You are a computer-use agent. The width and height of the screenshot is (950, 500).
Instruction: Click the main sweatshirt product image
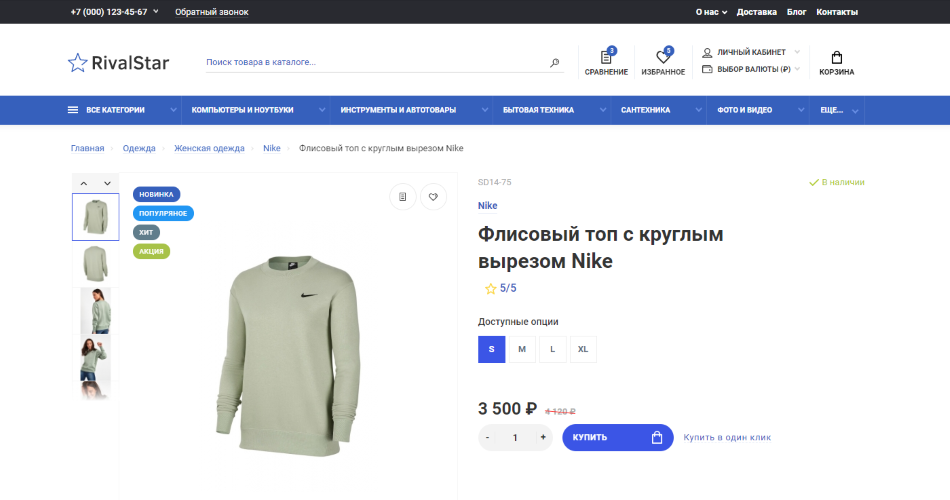pyautogui.click(x=288, y=356)
